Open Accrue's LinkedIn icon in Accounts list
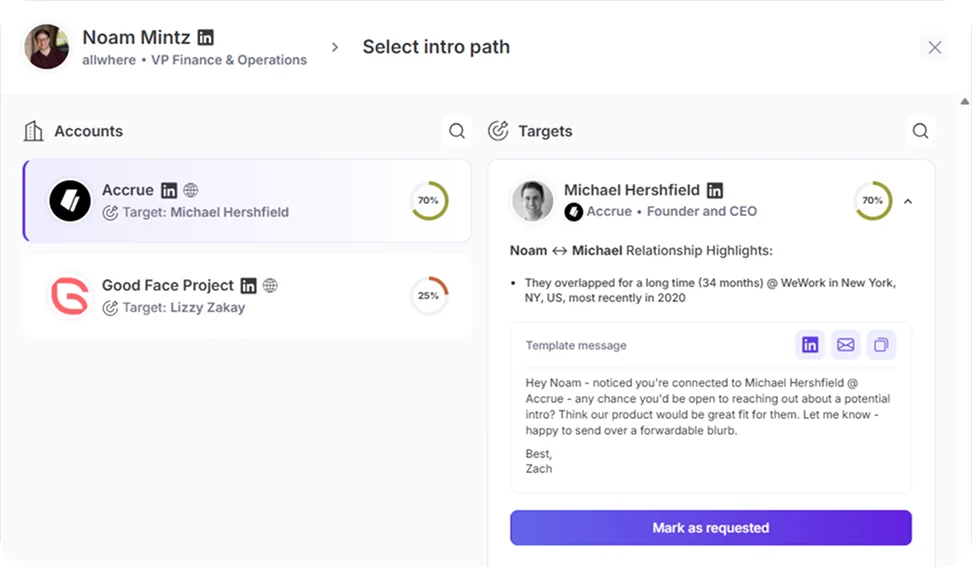The image size is (972, 567). (x=169, y=190)
